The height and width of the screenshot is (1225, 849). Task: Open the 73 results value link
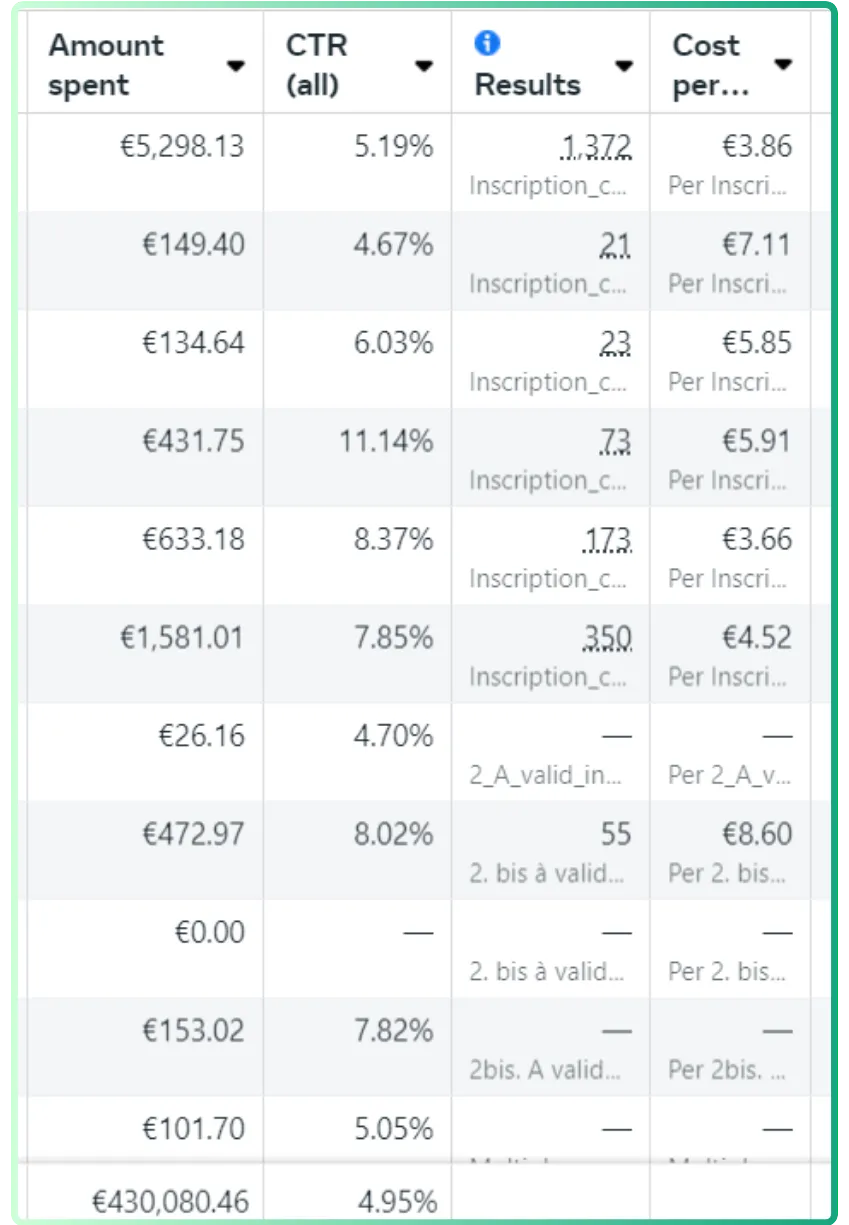[x=616, y=441]
